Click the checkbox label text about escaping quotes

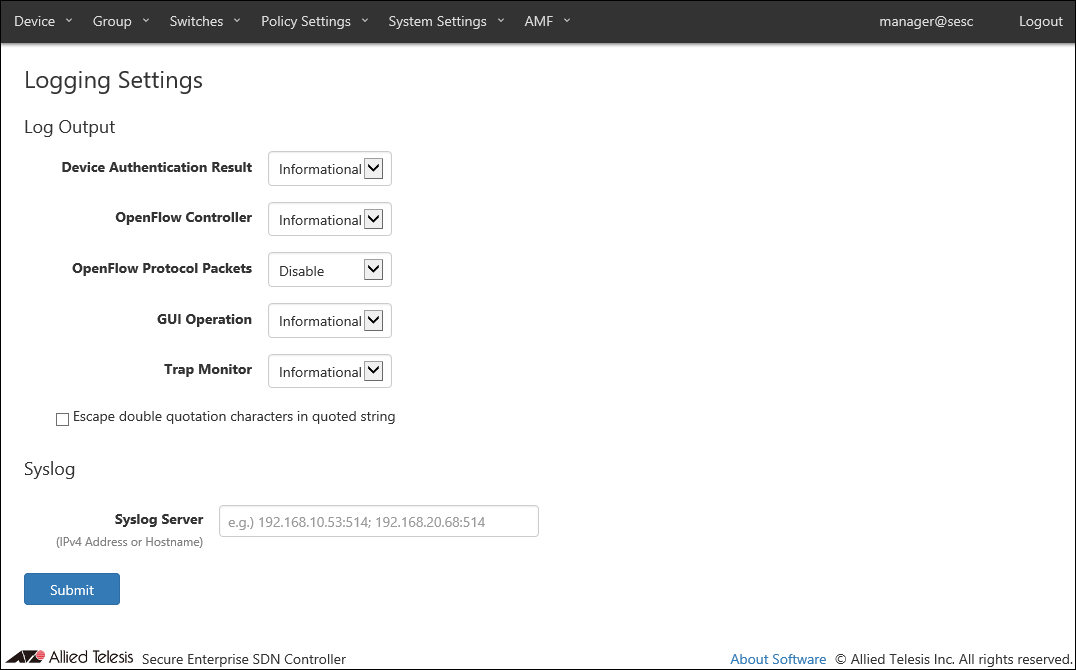point(234,417)
